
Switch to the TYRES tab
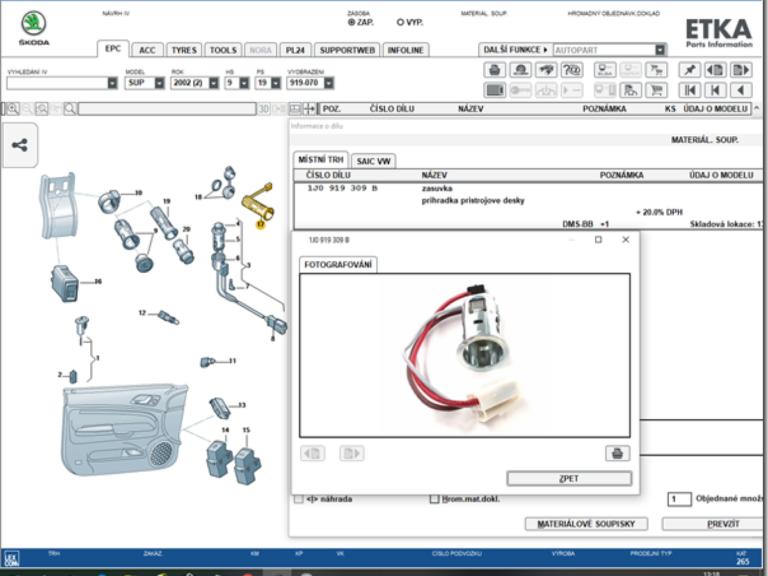(184, 50)
